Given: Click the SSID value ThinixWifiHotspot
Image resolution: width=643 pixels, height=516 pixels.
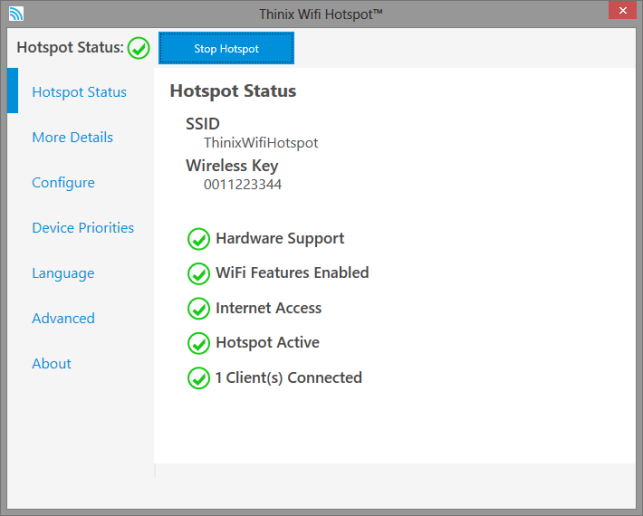Looking at the screenshot, I should [x=261, y=143].
